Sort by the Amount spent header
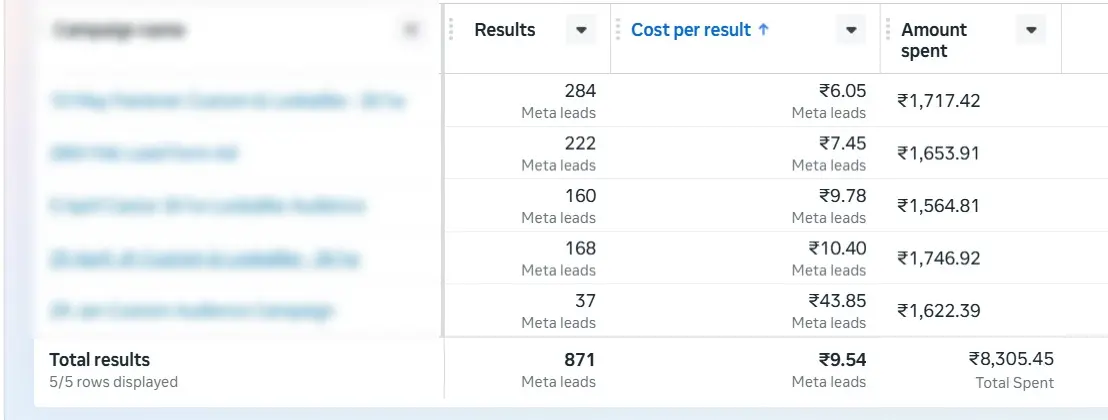Image resolution: width=1108 pixels, height=420 pixels. [x=933, y=40]
